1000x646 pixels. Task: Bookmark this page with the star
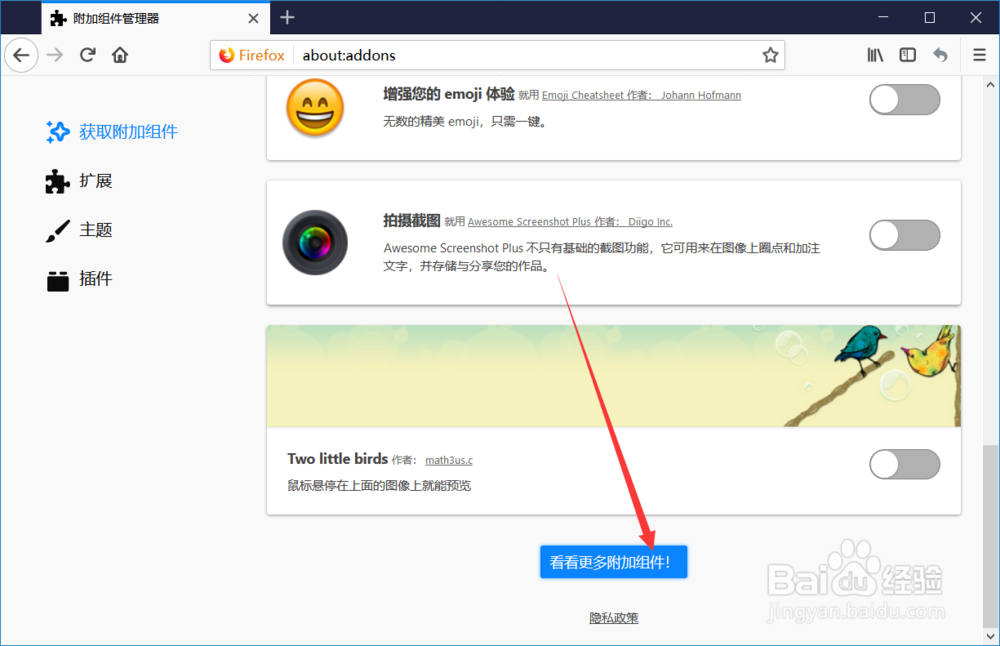pos(770,55)
